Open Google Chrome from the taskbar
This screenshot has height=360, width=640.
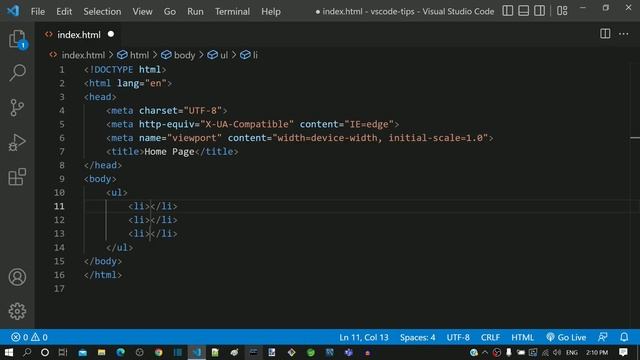click(158, 352)
